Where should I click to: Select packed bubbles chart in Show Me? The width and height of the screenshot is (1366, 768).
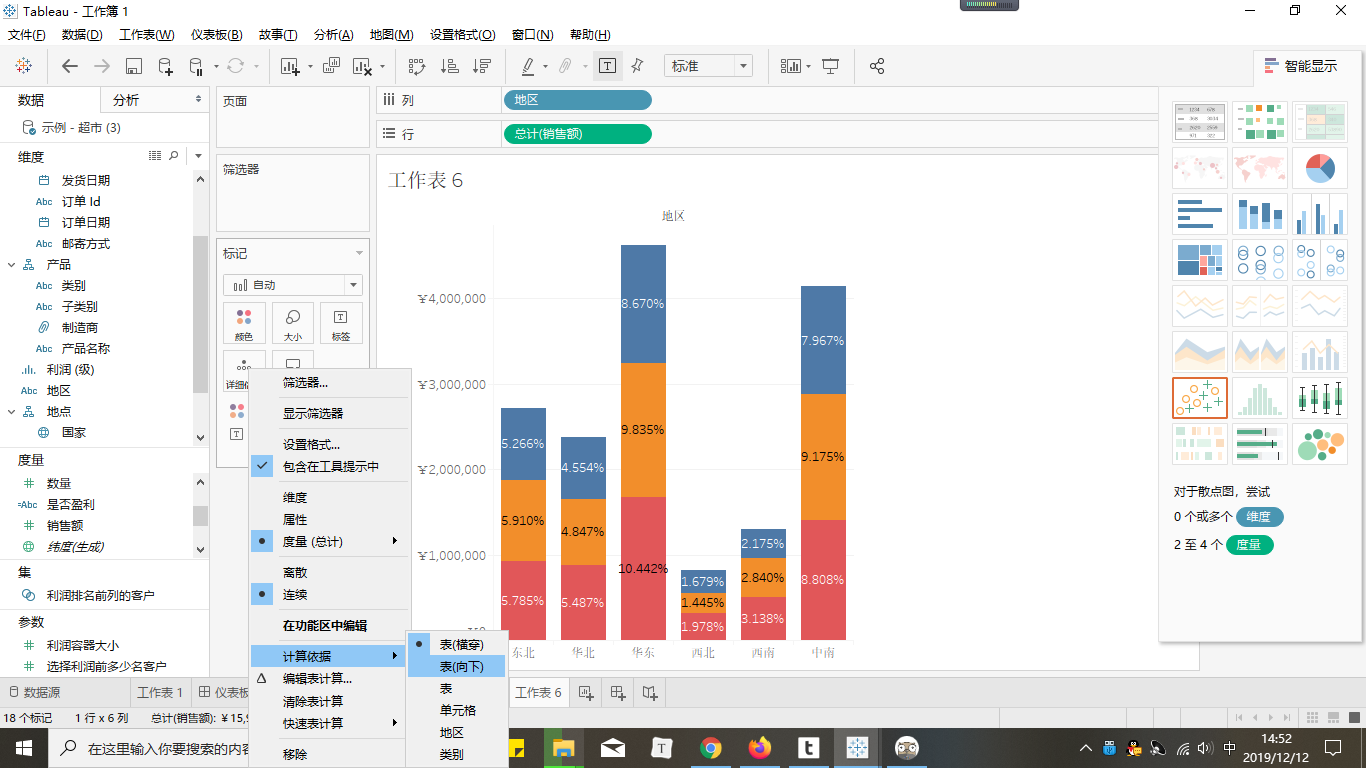click(x=1320, y=444)
